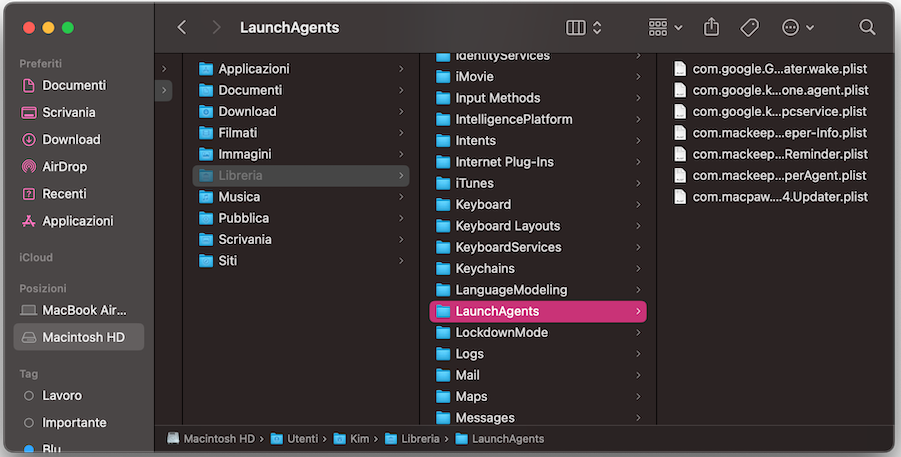901x457 pixels.
Task: Click Kim in the path bar
Action: tap(351, 439)
